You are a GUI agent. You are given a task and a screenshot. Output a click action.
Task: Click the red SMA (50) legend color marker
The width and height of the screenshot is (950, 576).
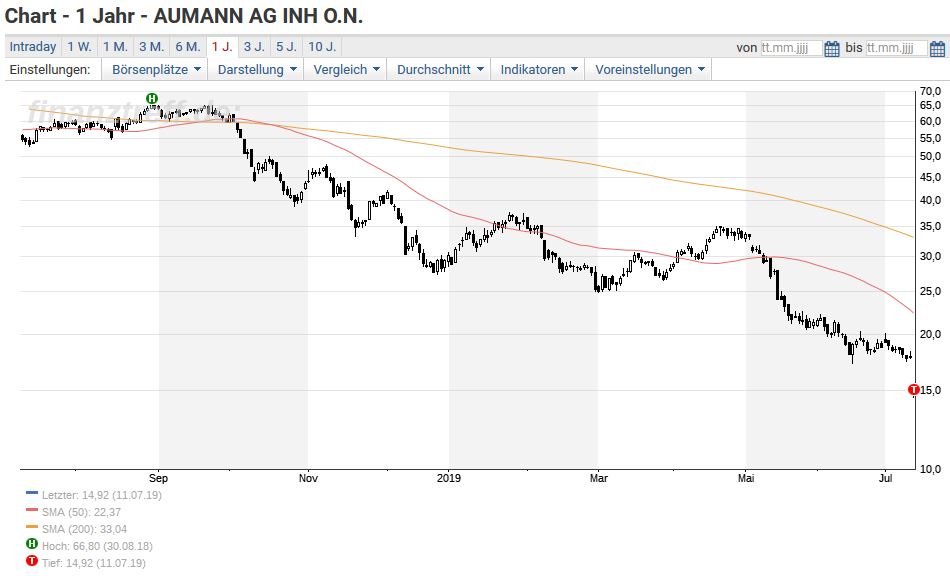coord(32,510)
